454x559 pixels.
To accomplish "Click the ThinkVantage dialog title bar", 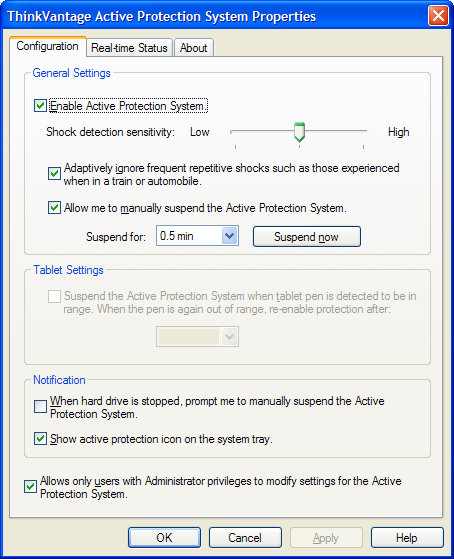I will pos(214,16).
